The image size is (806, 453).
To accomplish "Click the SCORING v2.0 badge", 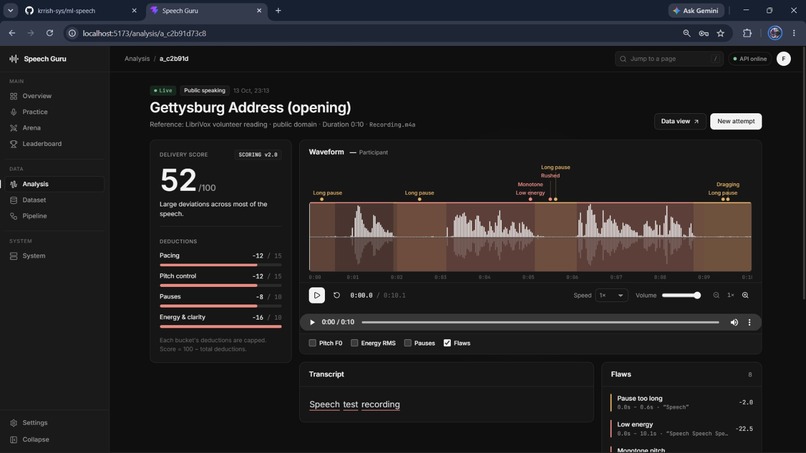I will (x=258, y=155).
